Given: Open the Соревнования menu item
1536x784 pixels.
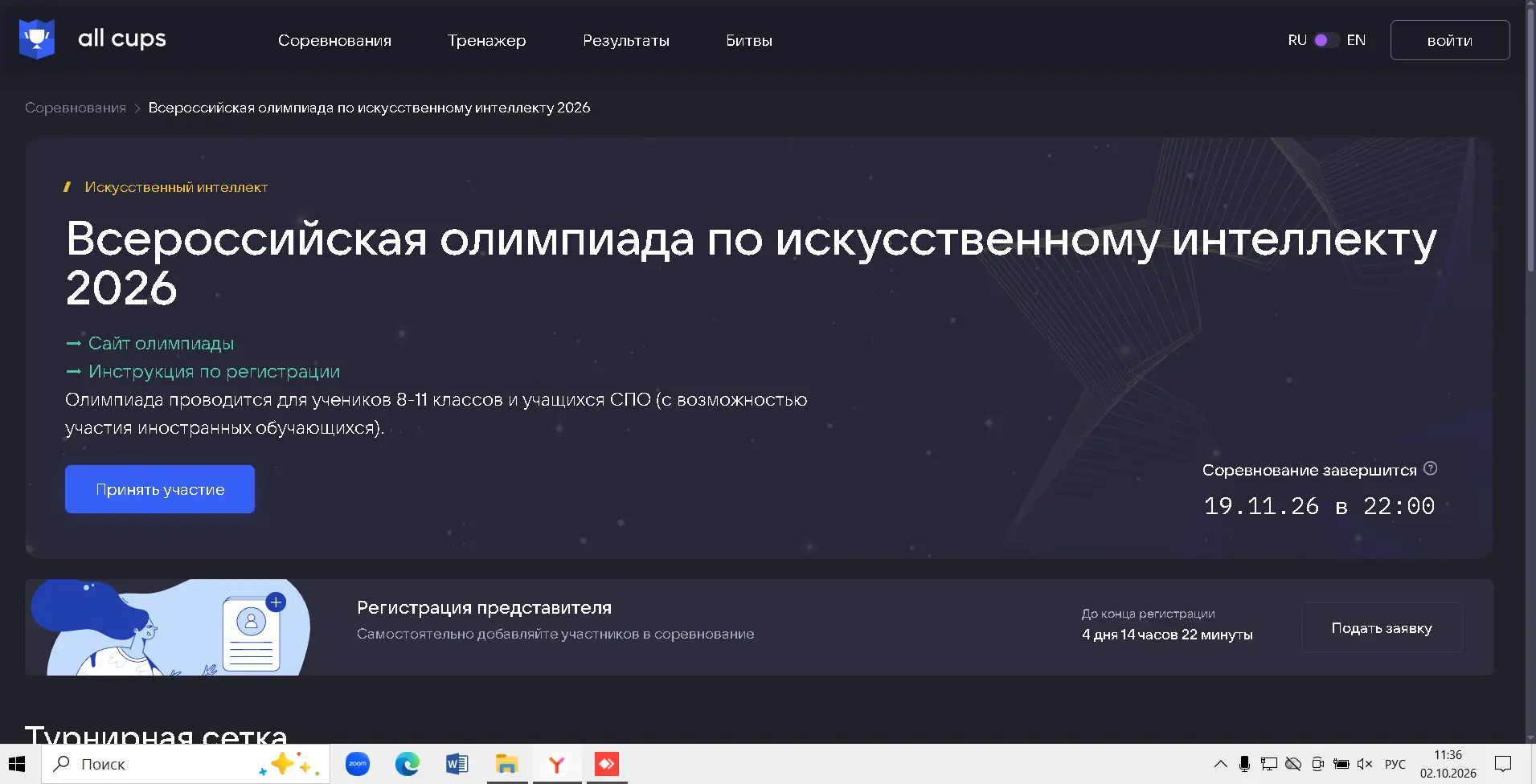Looking at the screenshot, I should (334, 40).
